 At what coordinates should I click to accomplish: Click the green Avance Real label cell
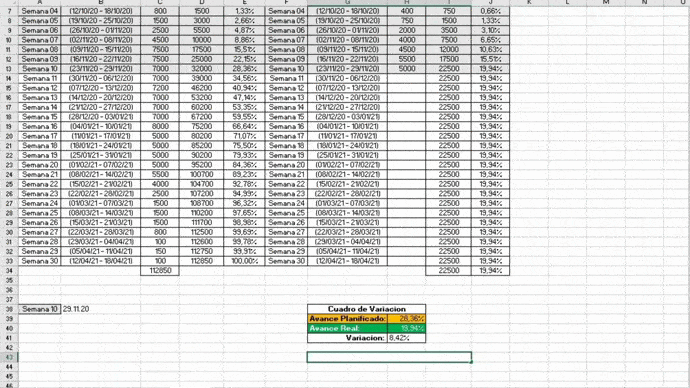(347, 329)
